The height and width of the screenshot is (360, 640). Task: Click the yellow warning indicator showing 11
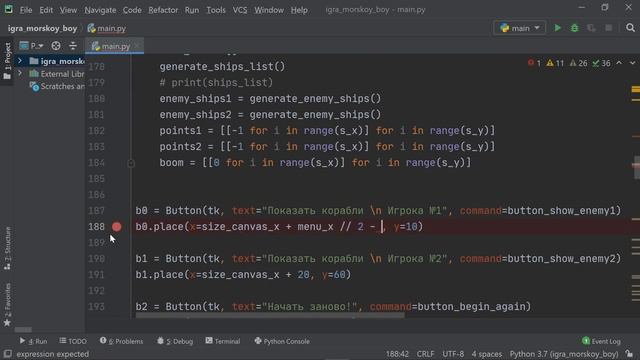click(555, 63)
